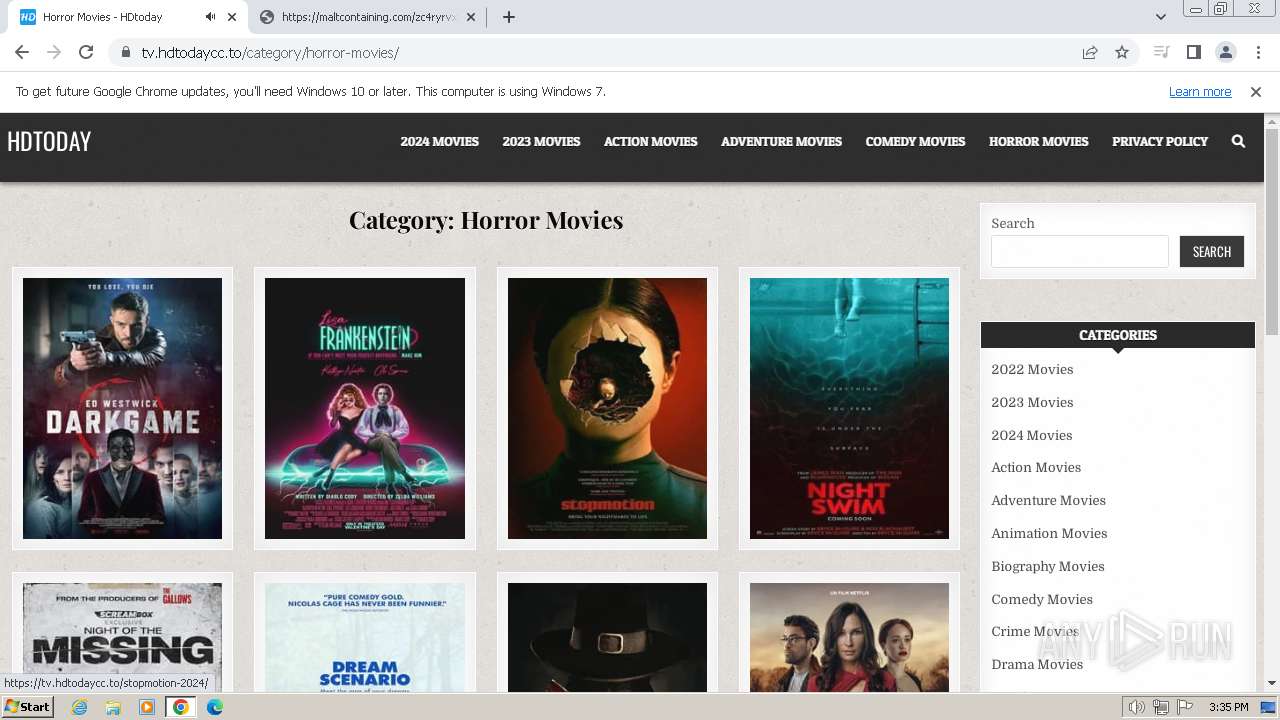Select Animation Movies category
The width and height of the screenshot is (1280, 720).
(1049, 534)
